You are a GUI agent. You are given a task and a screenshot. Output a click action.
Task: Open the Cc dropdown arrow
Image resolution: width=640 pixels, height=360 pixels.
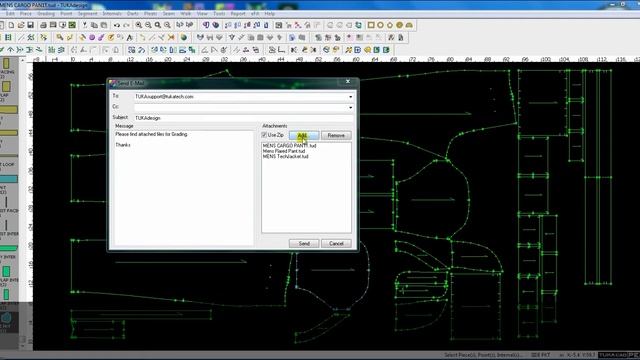[x=350, y=108]
